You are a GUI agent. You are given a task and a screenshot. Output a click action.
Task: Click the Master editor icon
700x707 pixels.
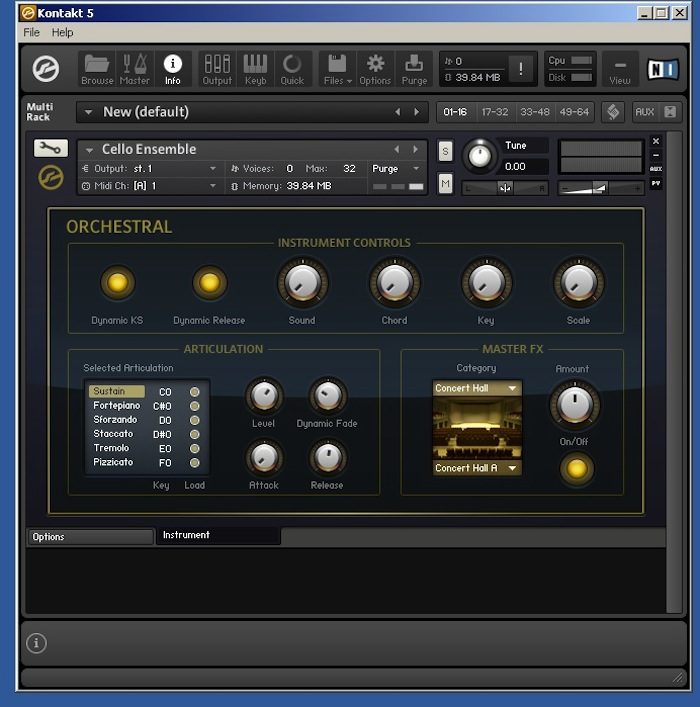(x=135, y=68)
